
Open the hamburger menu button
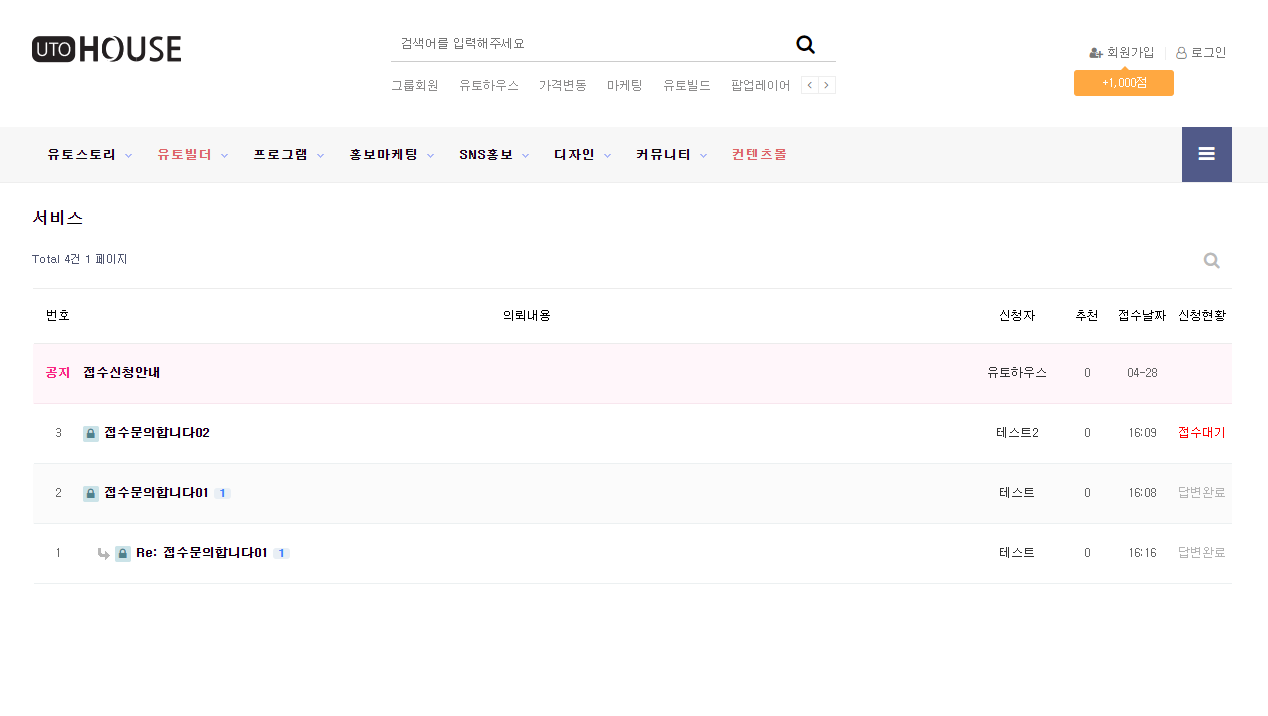click(1206, 154)
